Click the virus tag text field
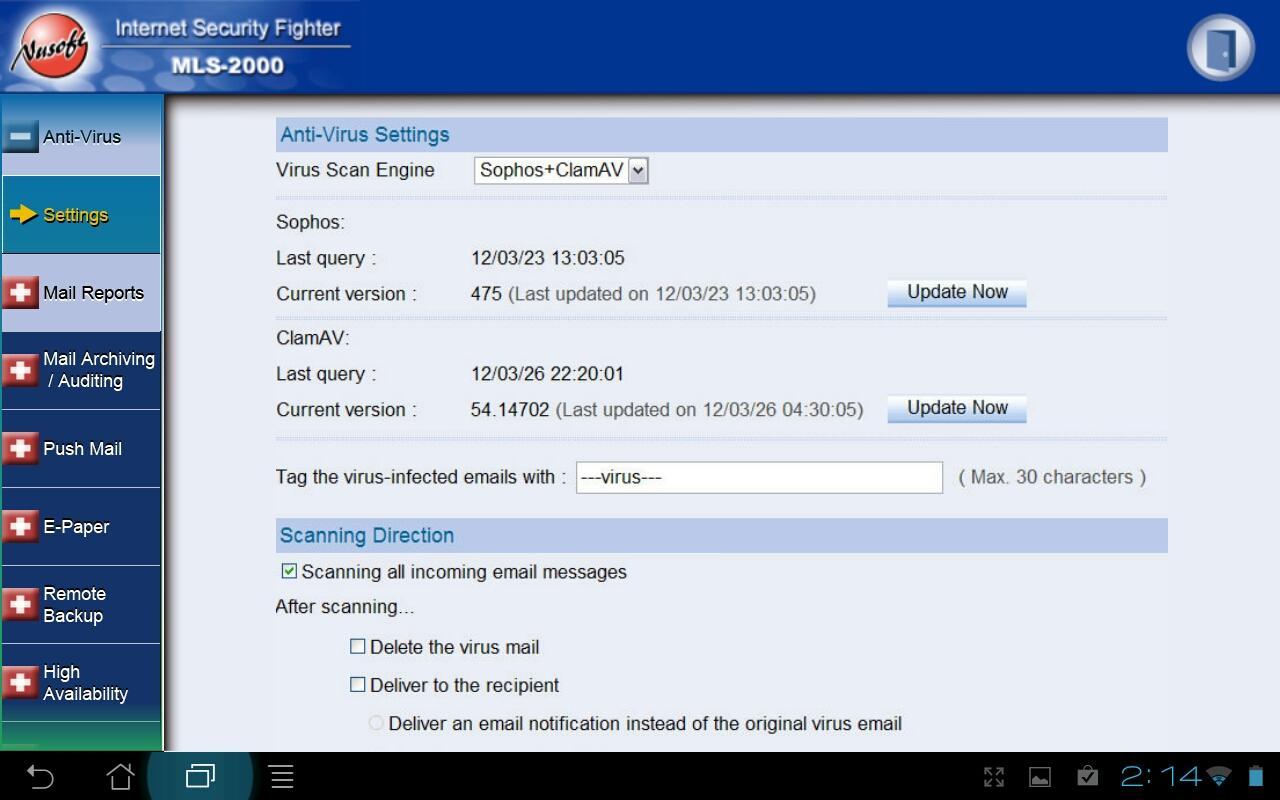 759,477
